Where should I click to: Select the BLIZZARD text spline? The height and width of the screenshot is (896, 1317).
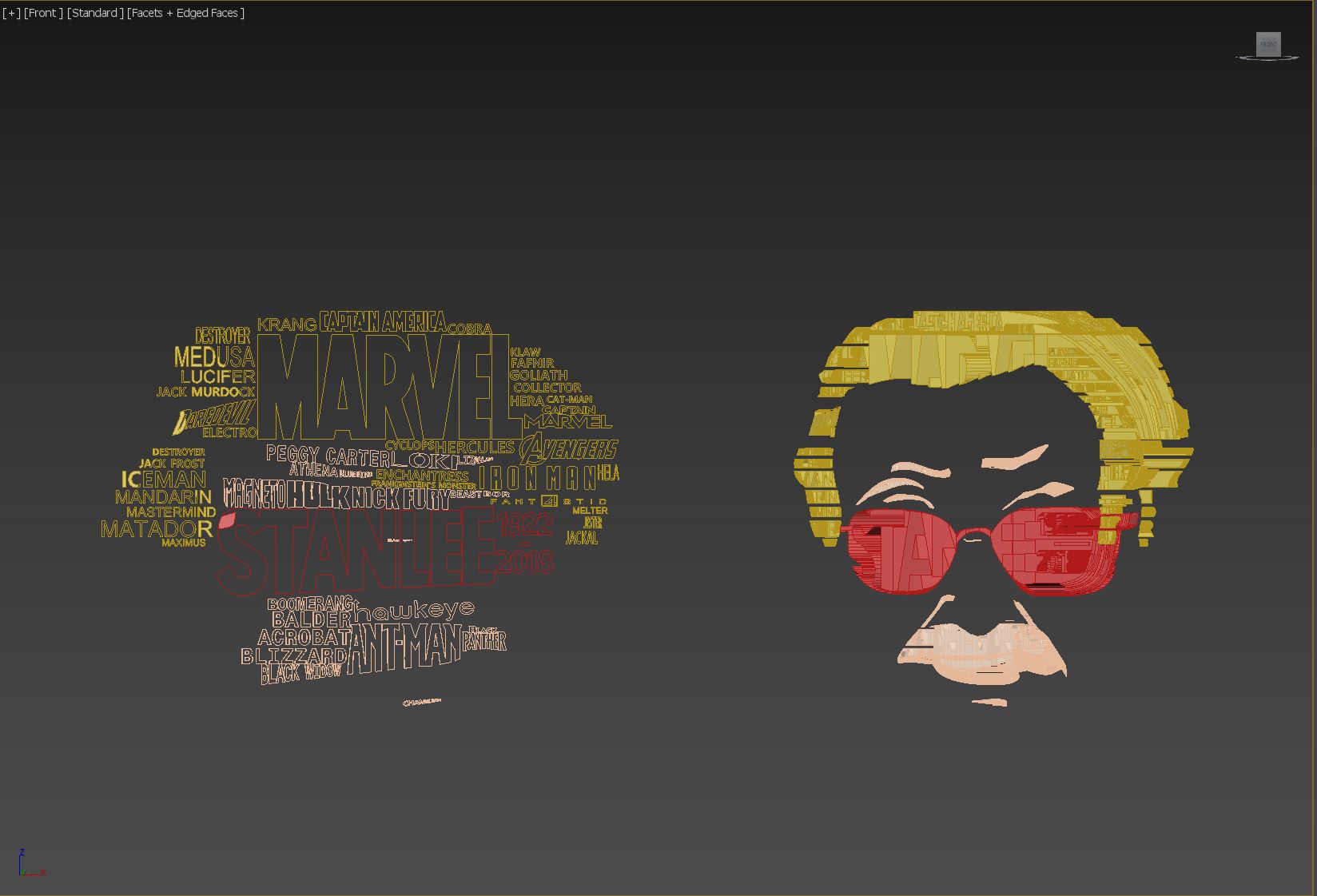pos(293,656)
